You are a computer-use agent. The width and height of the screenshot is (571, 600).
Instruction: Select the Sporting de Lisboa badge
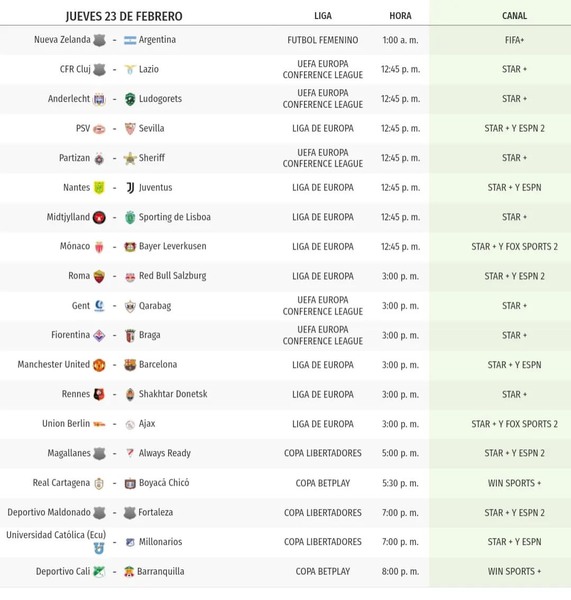point(130,217)
